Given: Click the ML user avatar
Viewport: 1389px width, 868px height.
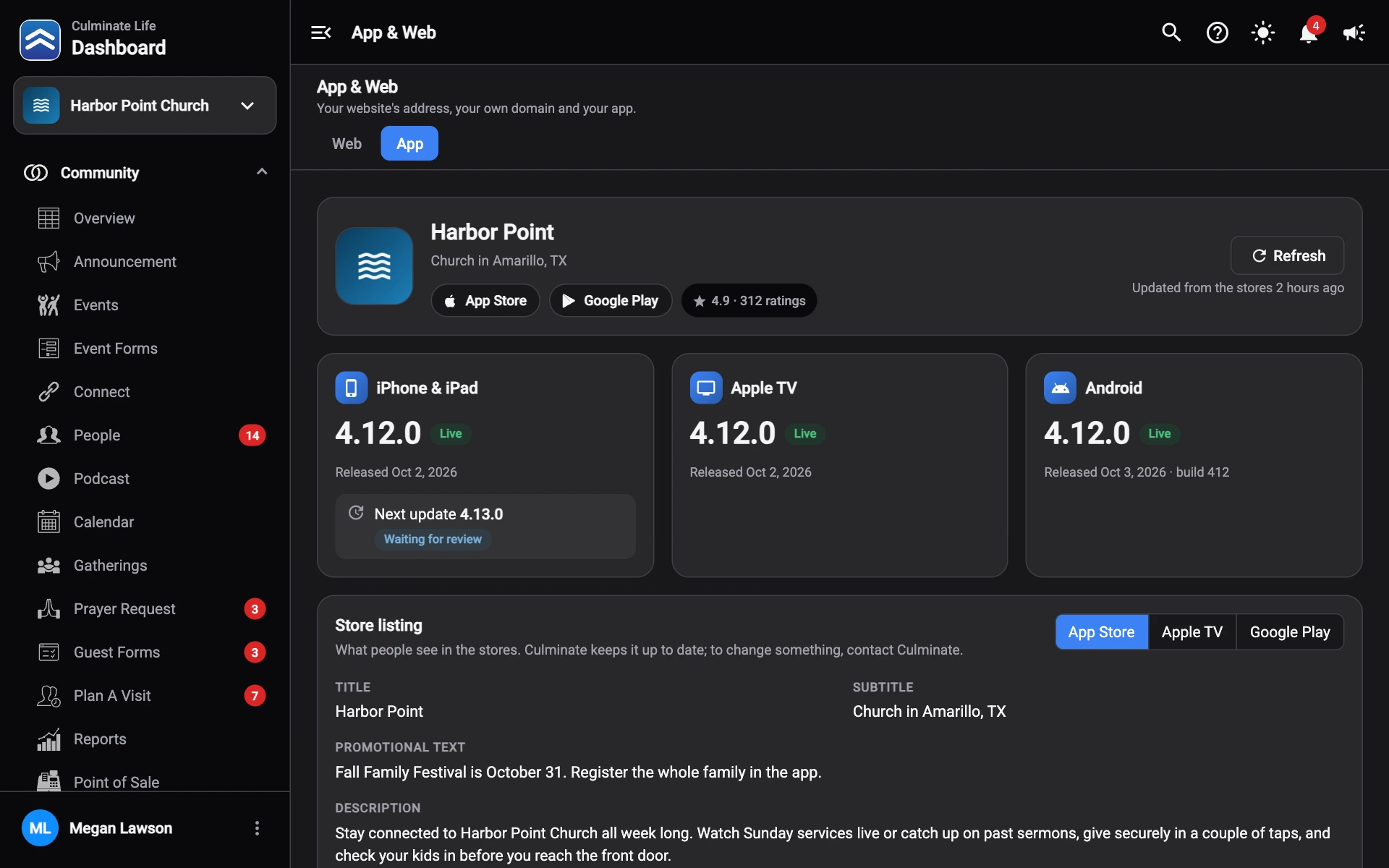Looking at the screenshot, I should pos(40,828).
